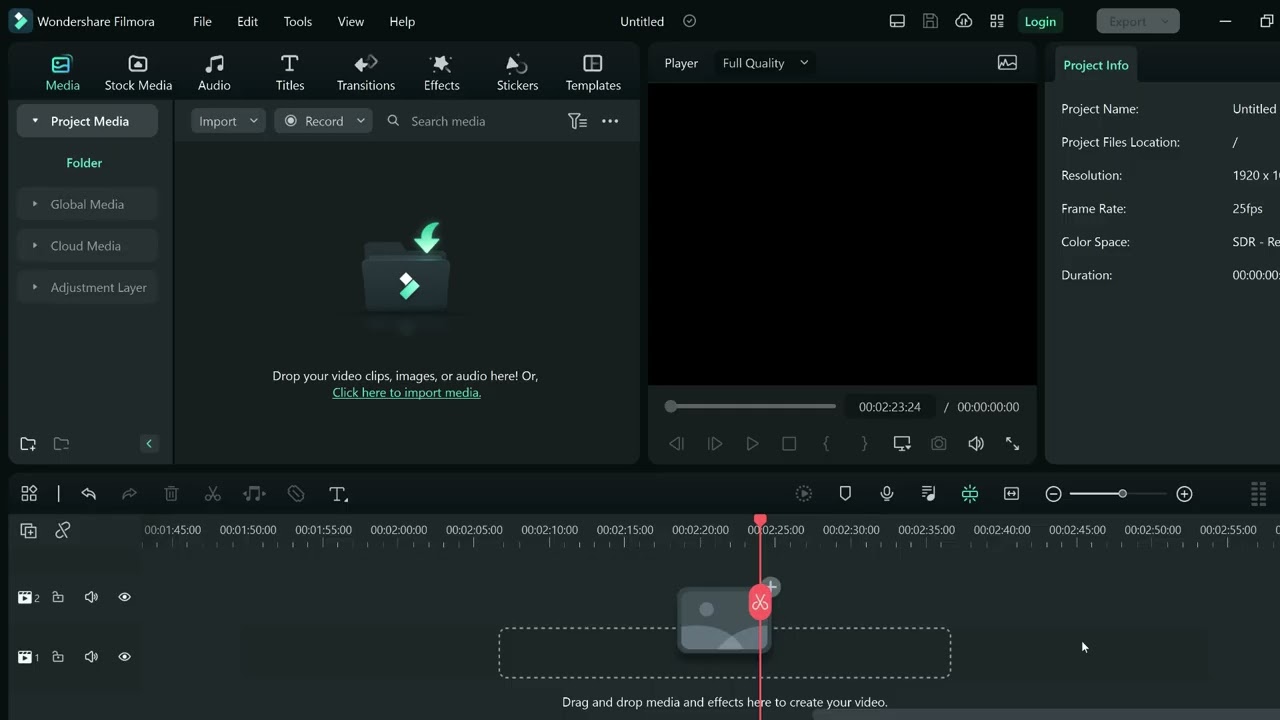The height and width of the screenshot is (720, 1280).
Task: Open the Import dropdown
Action: click(228, 121)
